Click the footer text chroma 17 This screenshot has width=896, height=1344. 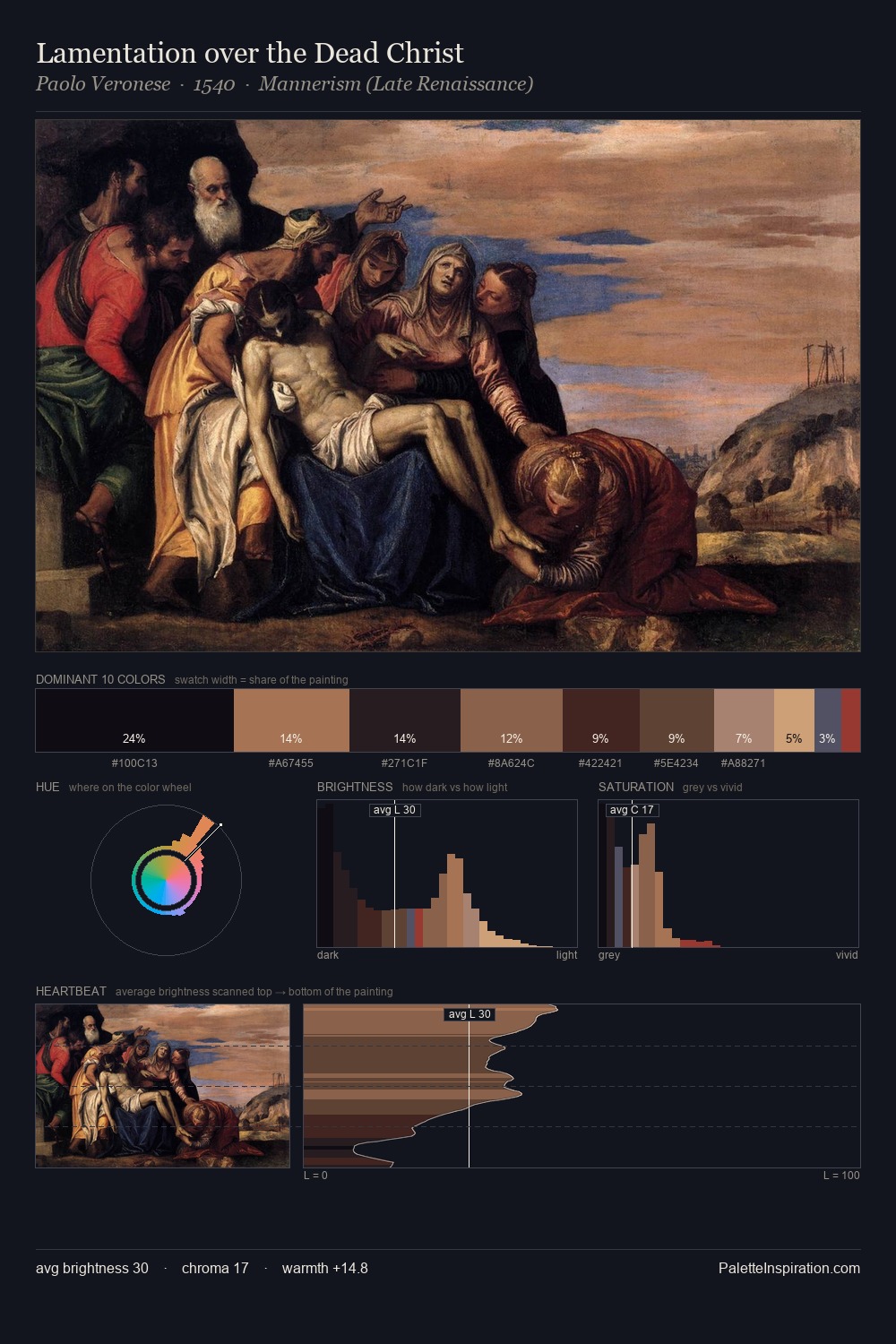pyautogui.click(x=215, y=1268)
